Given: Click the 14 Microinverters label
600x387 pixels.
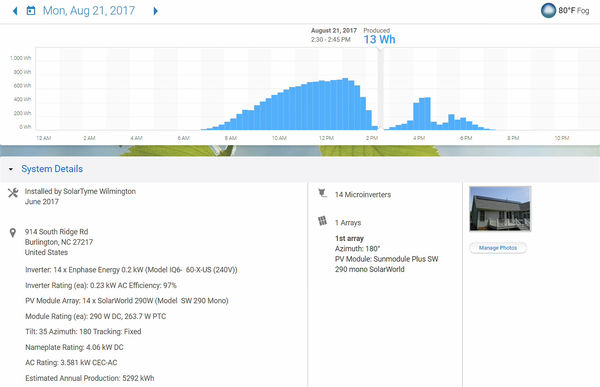Looking at the screenshot, I should (x=363, y=194).
